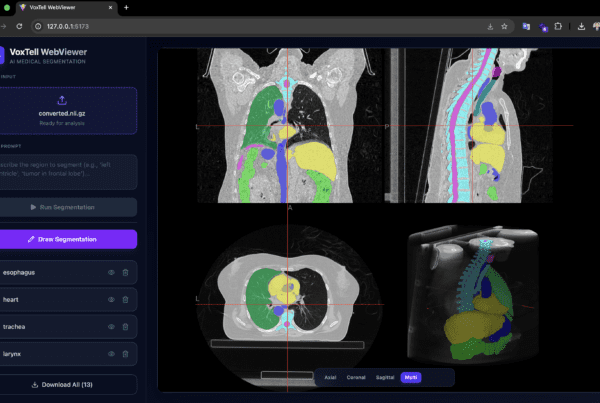
Task: Click the upload icon above converted.nii.gz
Action: [x=62, y=100]
